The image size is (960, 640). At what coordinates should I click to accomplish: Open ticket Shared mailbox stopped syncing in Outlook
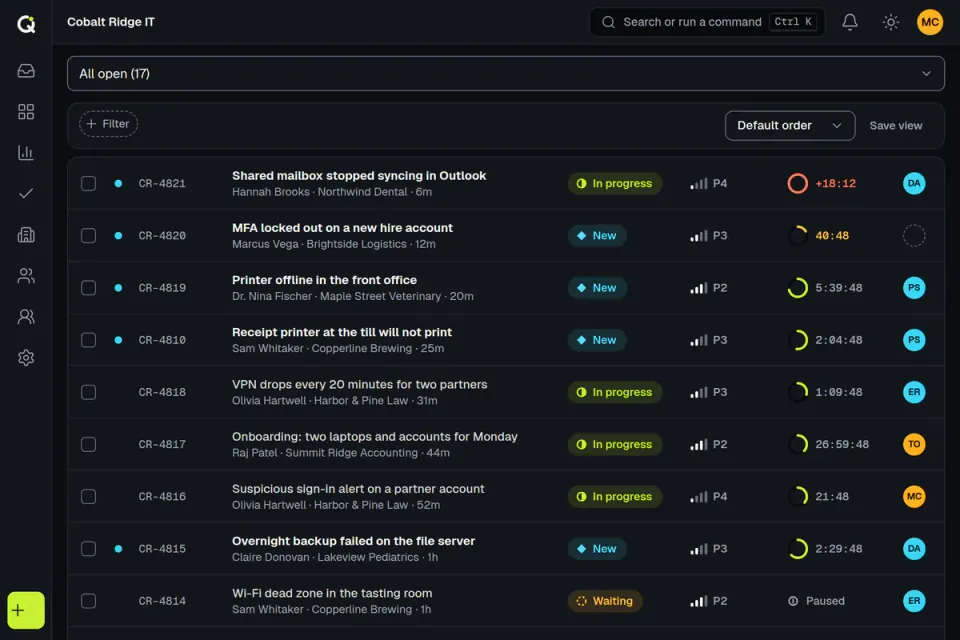tap(359, 176)
